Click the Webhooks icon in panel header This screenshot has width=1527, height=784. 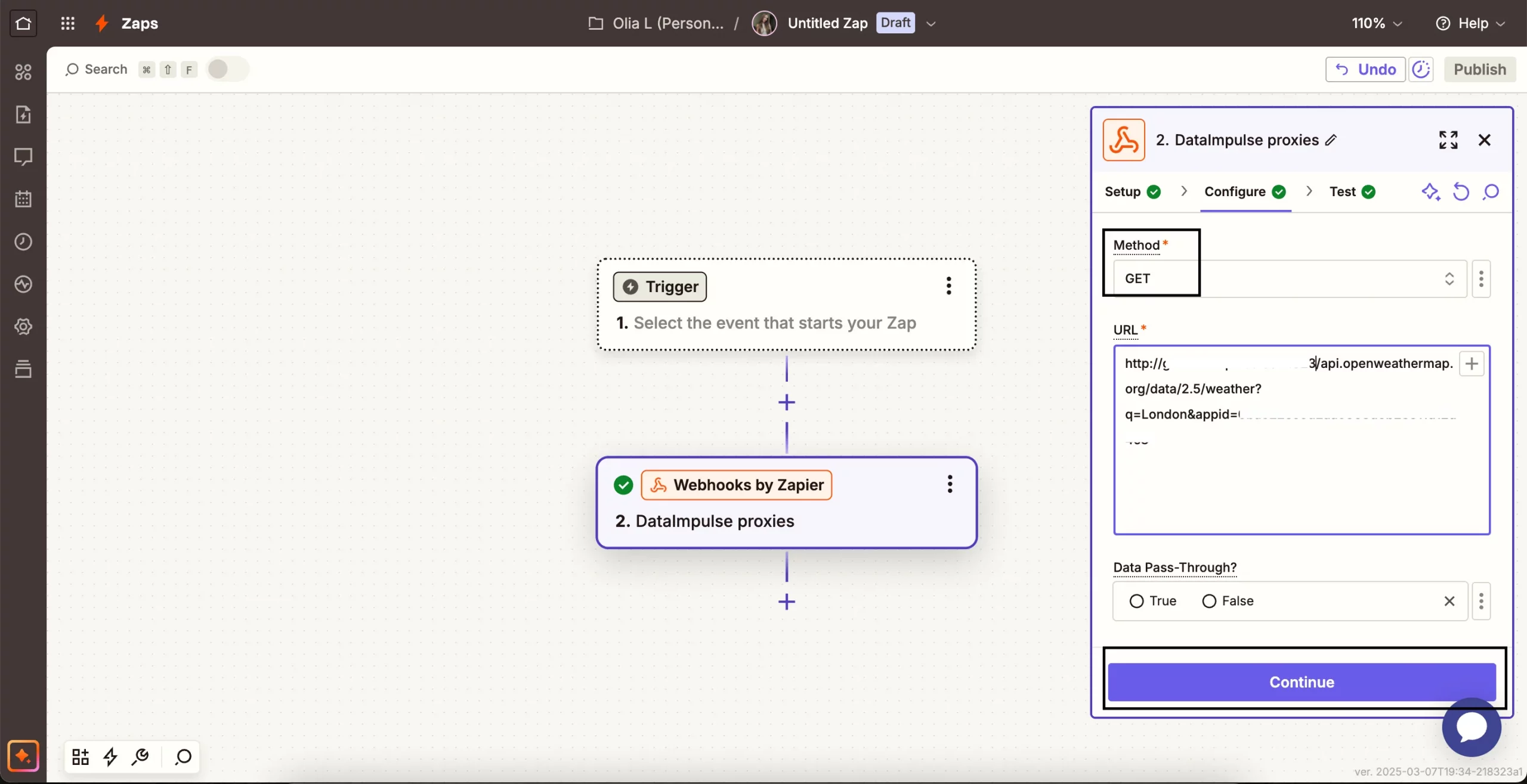click(x=1124, y=140)
